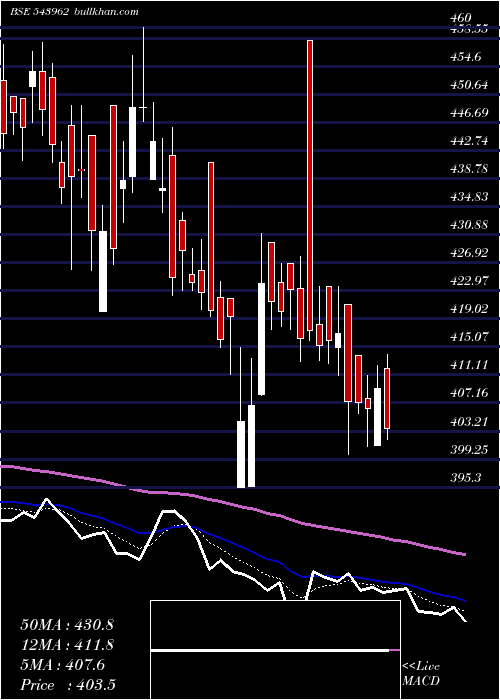Click the Price : 403.5 readout
The height and width of the screenshot is (700, 500).
pyautogui.click(x=69, y=685)
